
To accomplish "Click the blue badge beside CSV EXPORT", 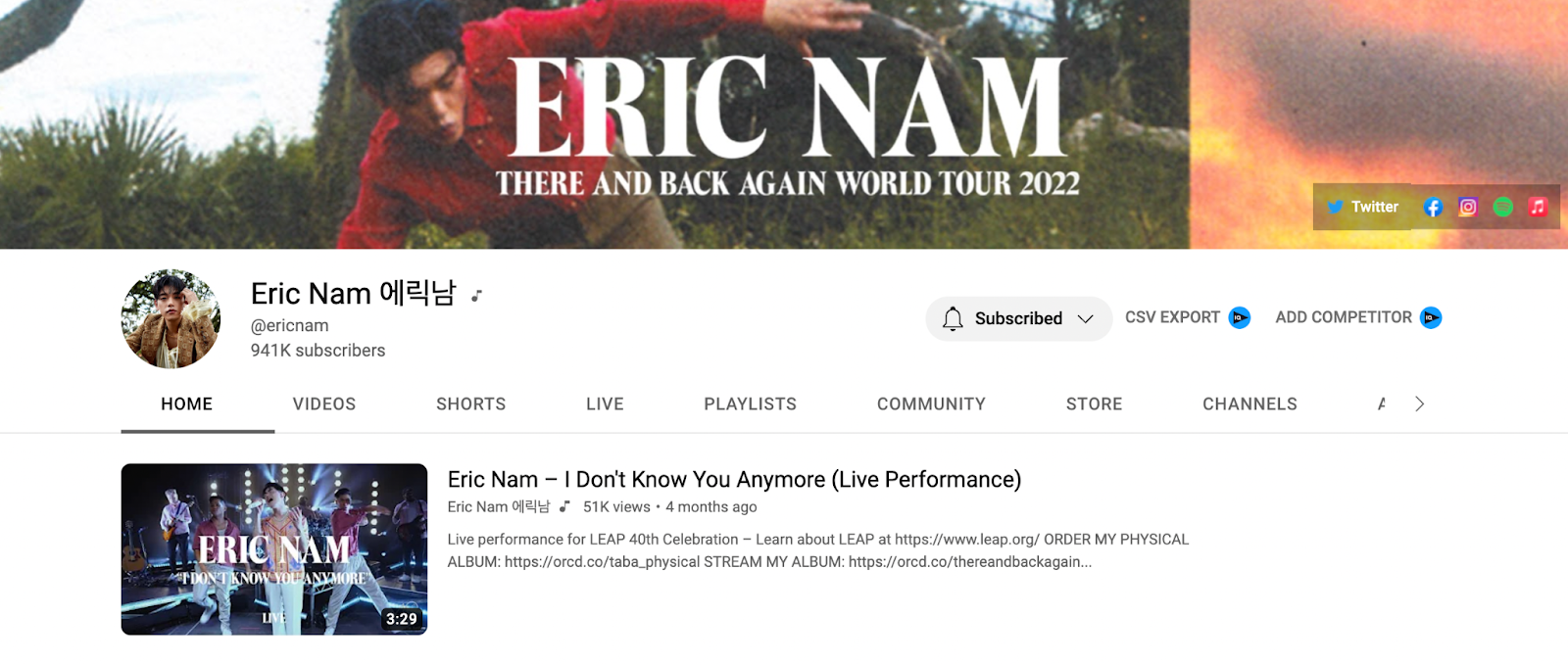I will (1240, 317).
